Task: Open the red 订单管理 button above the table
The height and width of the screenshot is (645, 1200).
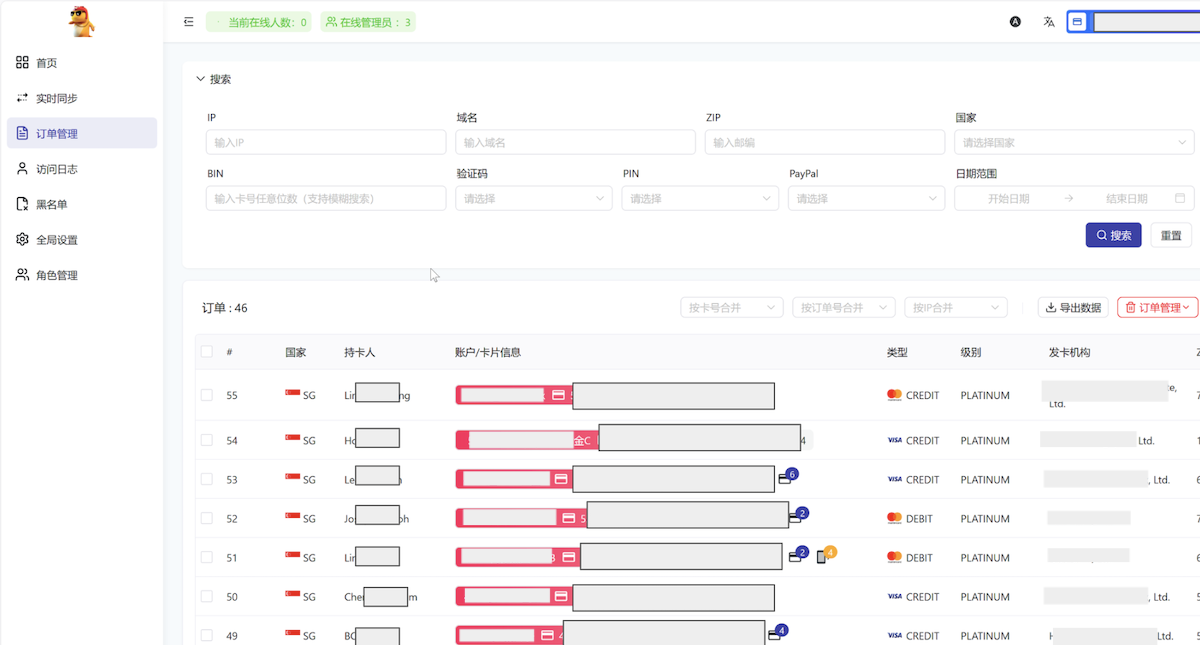Action: point(1158,308)
